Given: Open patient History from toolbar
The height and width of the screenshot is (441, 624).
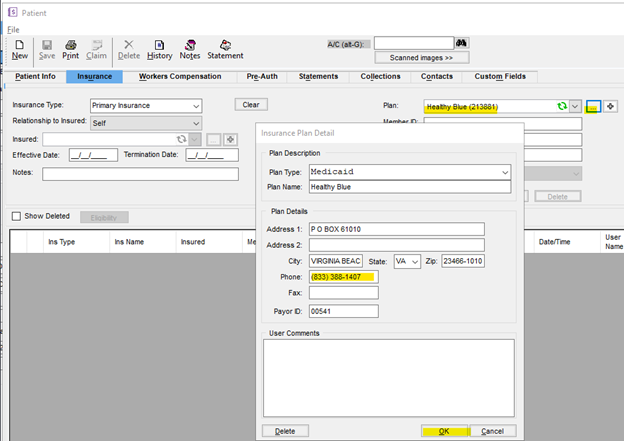Looking at the screenshot, I should pyautogui.click(x=160, y=50).
